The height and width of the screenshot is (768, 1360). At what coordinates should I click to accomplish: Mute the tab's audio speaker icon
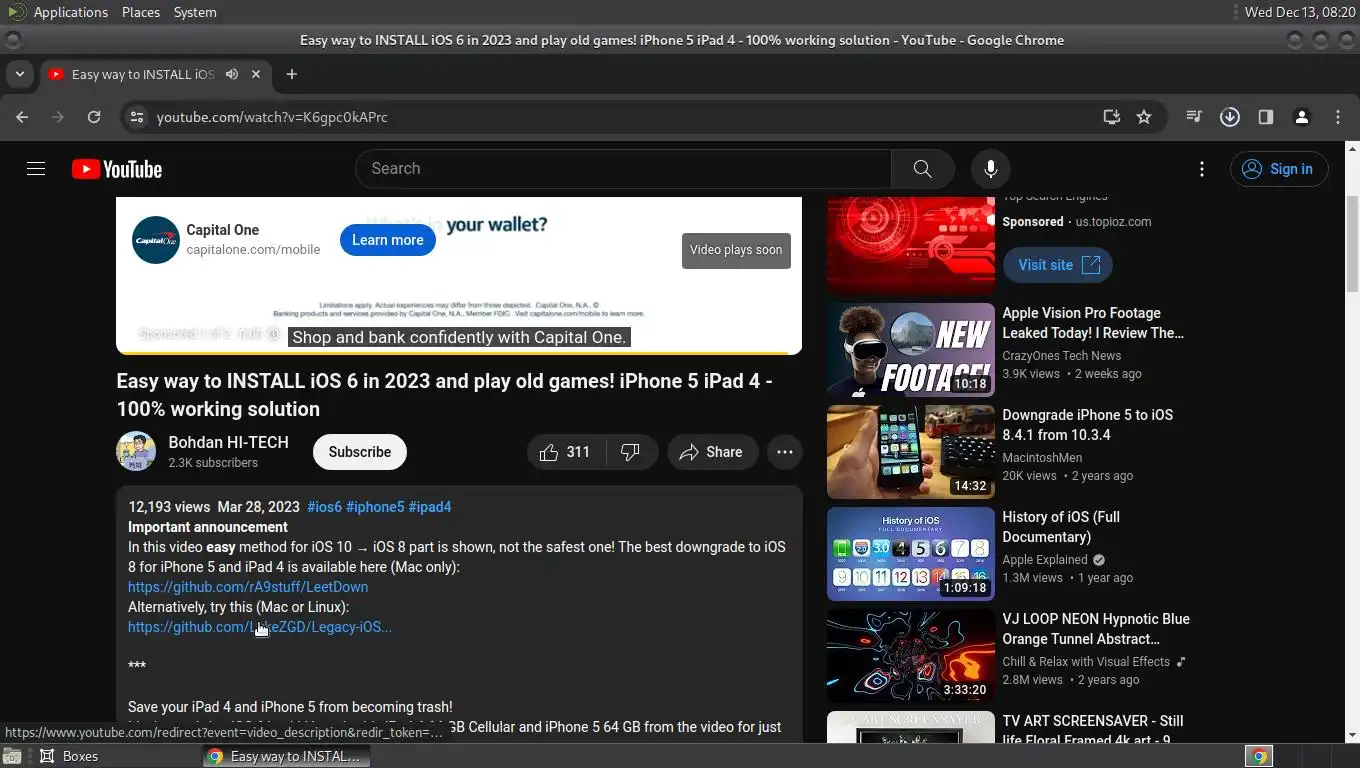click(x=232, y=74)
